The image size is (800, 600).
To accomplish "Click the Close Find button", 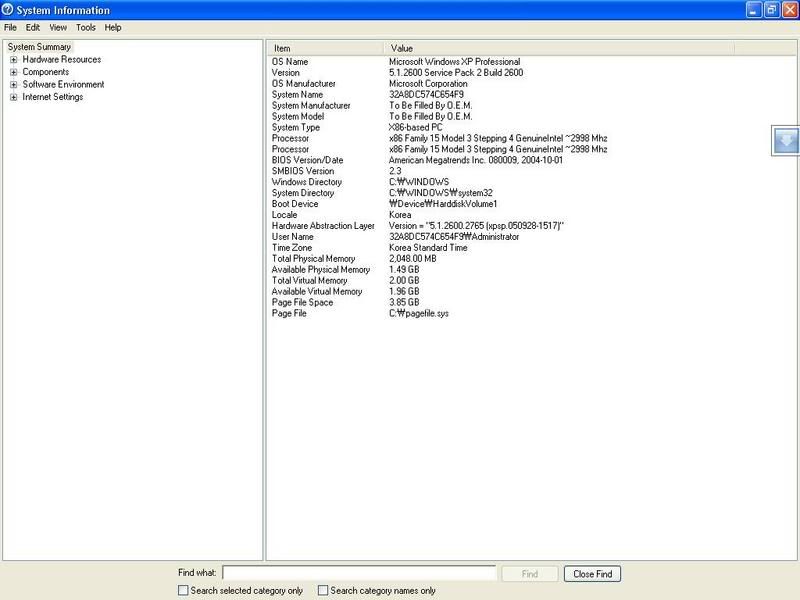I will click(x=592, y=574).
